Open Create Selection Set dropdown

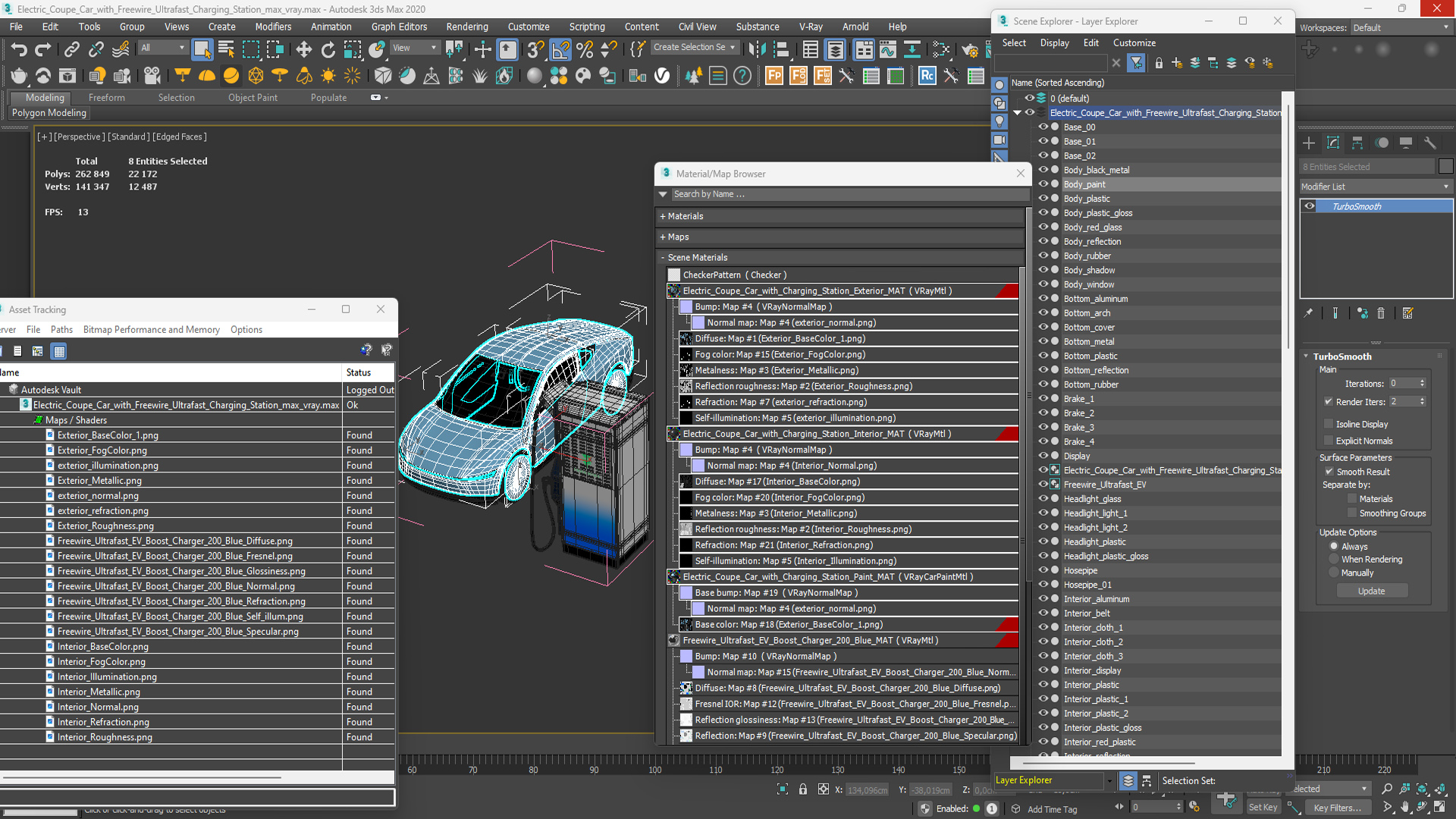click(695, 47)
